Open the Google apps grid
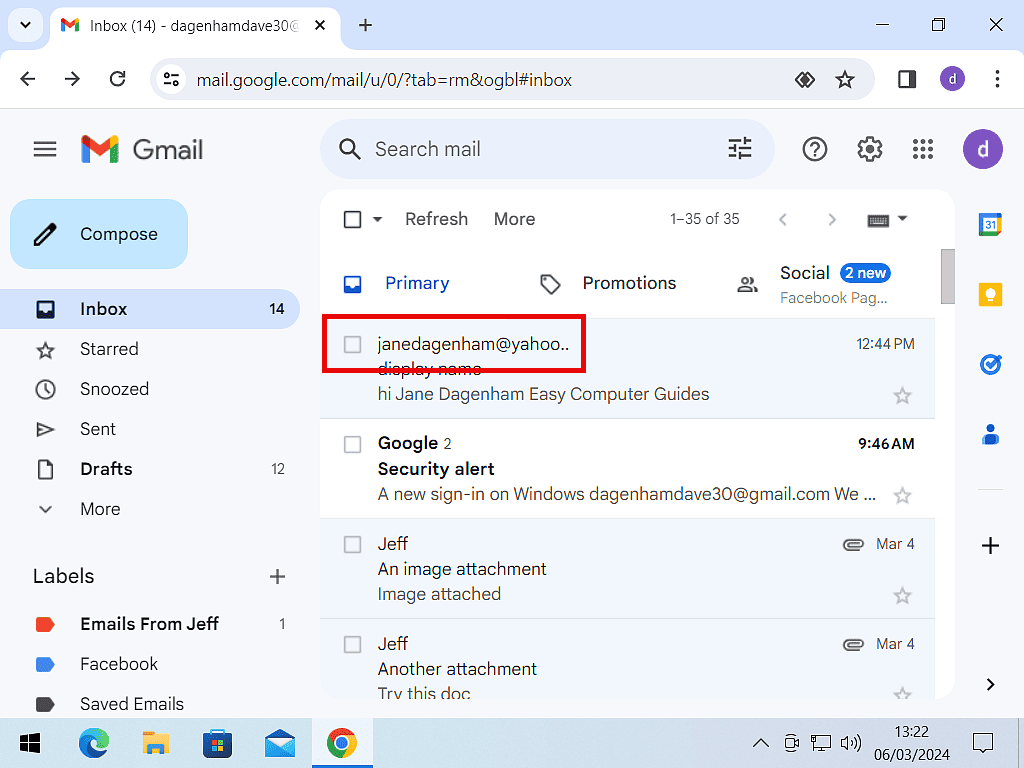This screenshot has width=1024, height=768. click(923, 149)
